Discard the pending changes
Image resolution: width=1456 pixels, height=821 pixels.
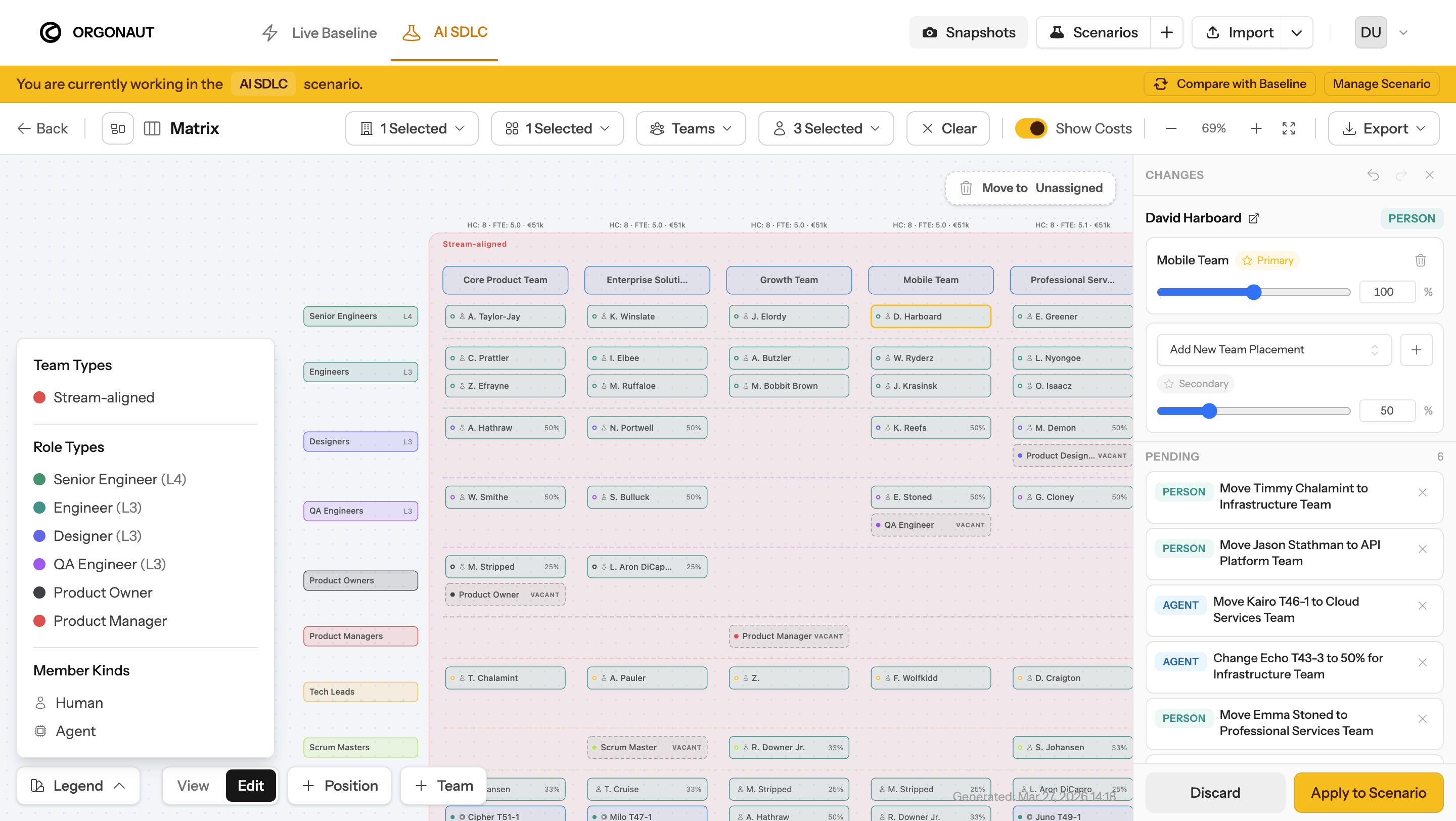1215,793
